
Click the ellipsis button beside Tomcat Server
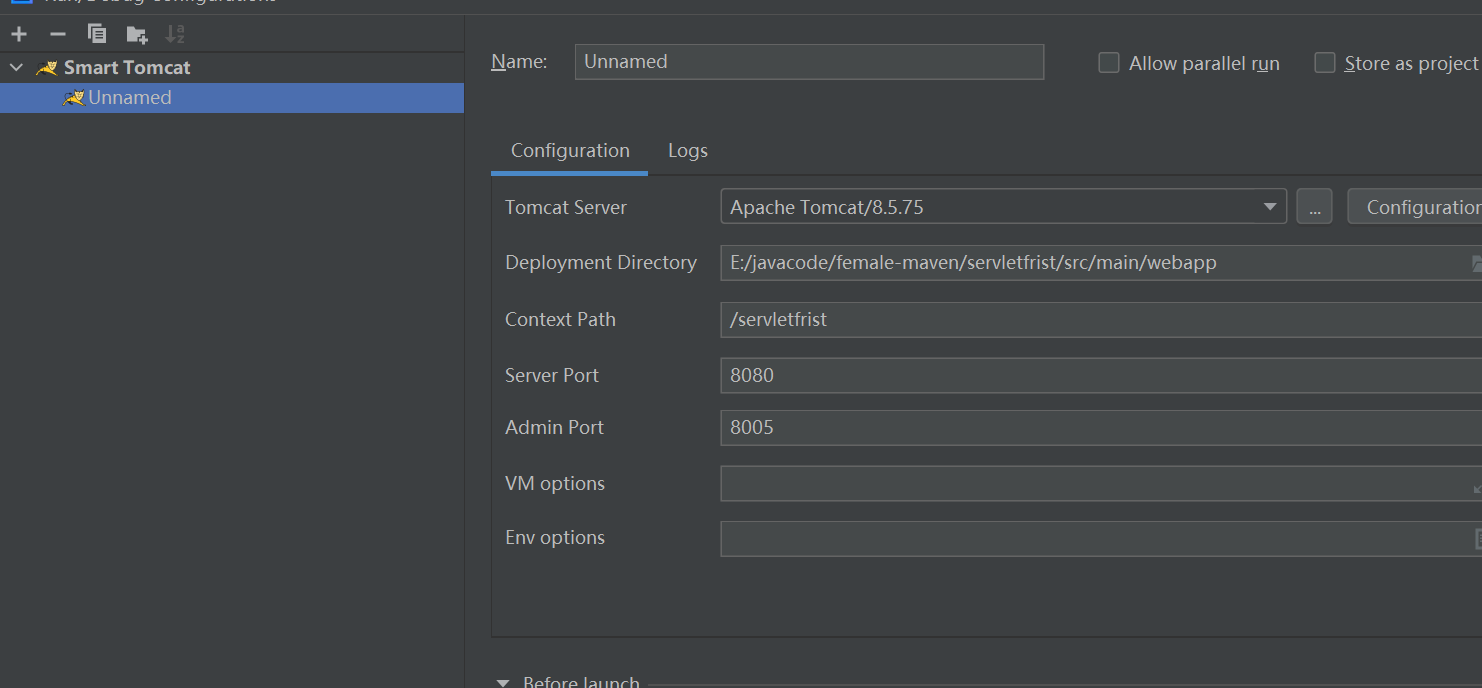pos(1314,207)
